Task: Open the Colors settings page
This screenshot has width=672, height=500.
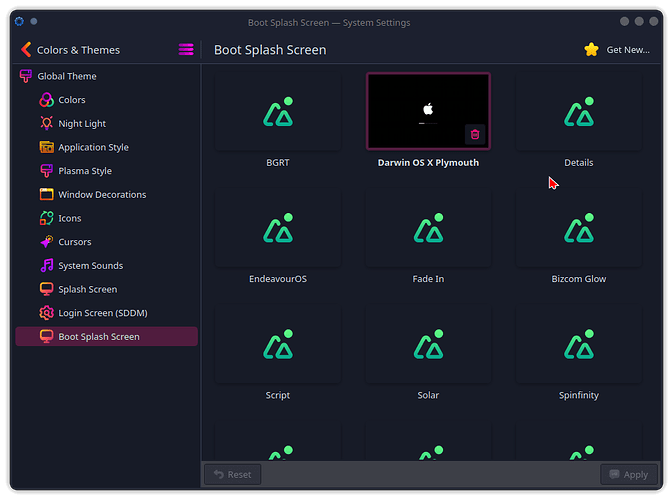Action: (106, 100)
